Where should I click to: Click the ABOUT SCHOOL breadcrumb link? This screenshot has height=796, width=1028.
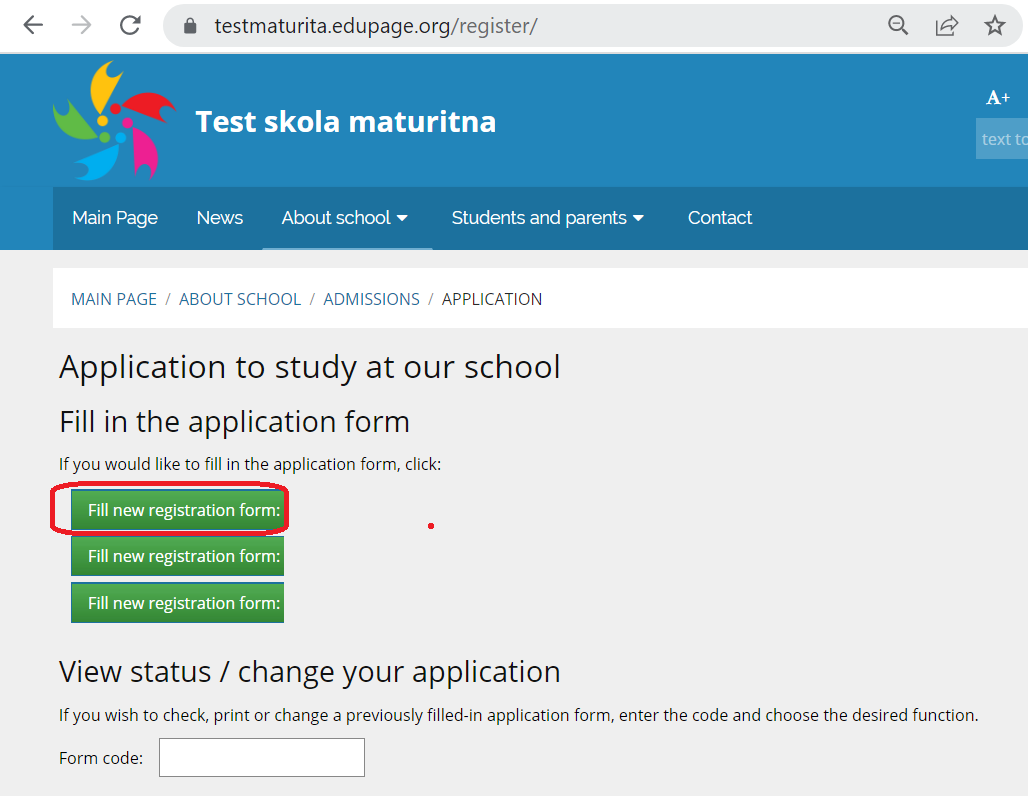240,299
